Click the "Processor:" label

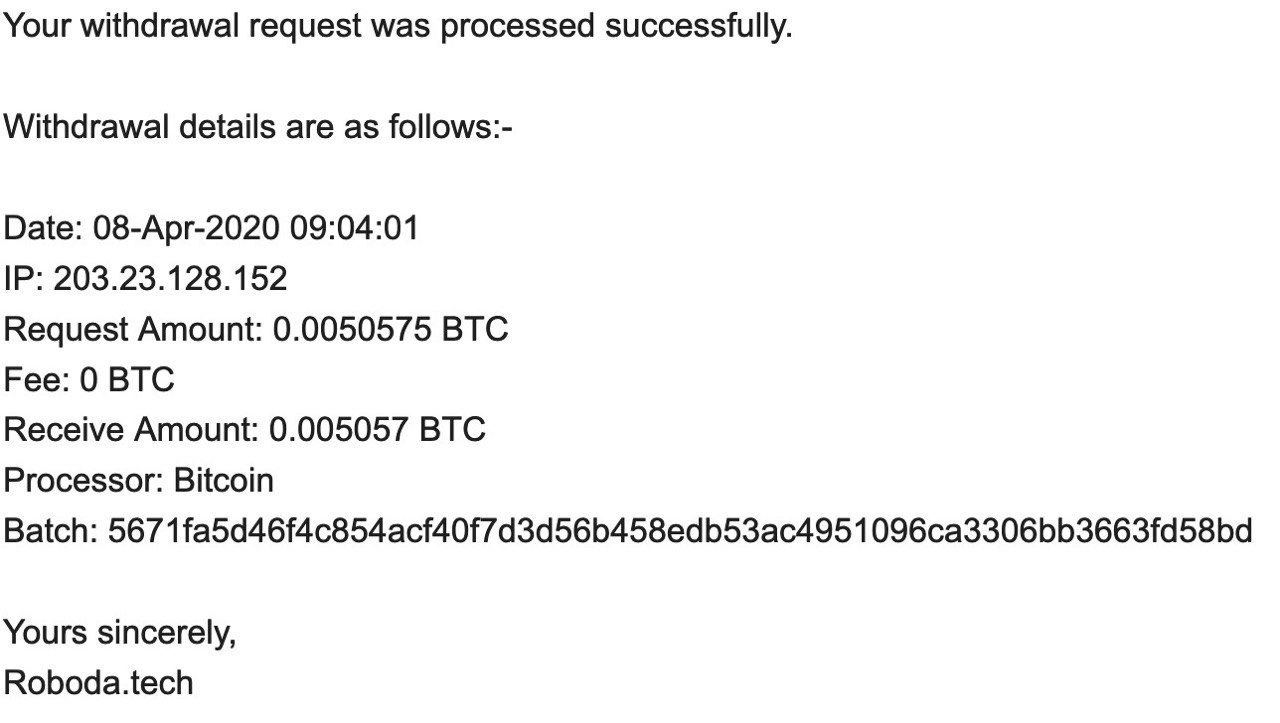83,480
